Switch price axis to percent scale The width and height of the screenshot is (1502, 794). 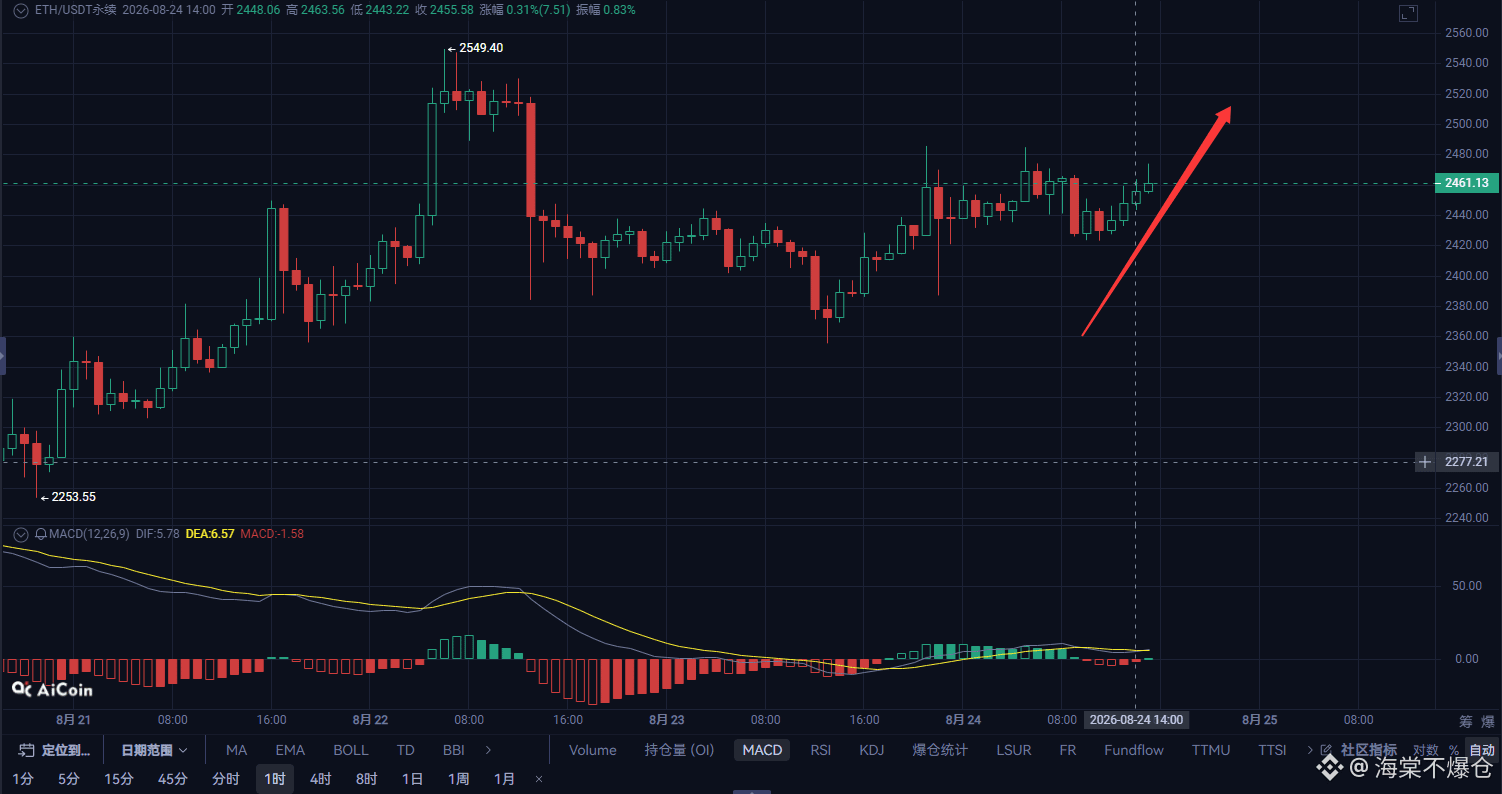[1453, 750]
